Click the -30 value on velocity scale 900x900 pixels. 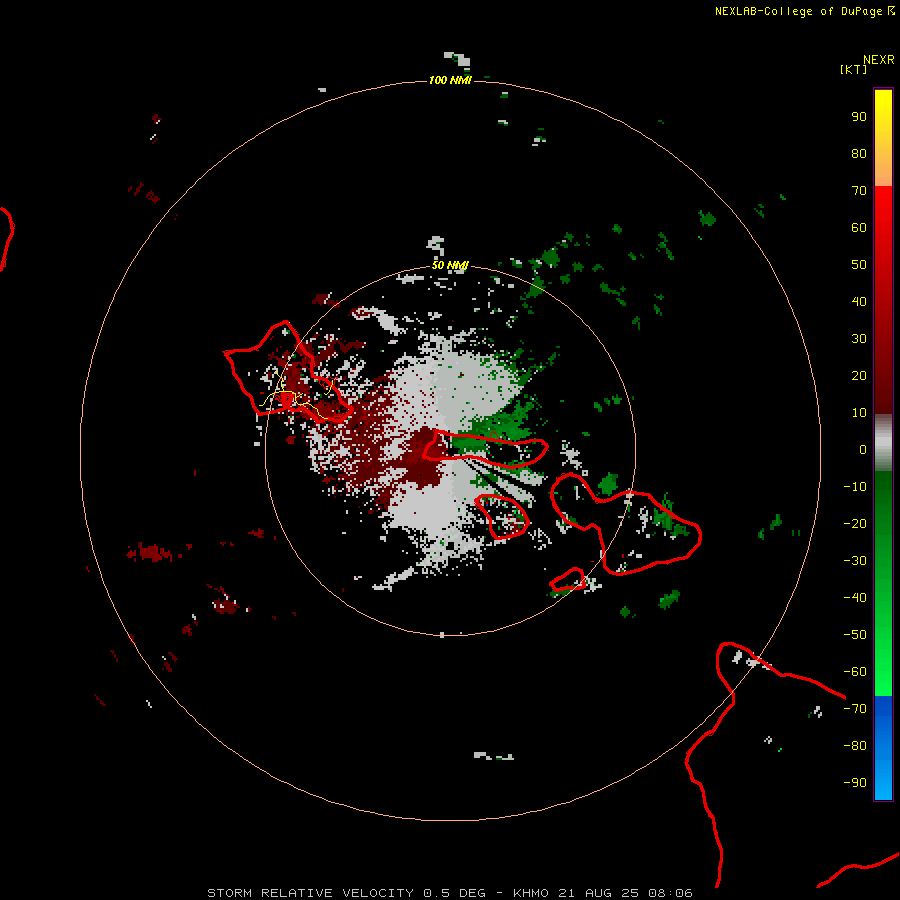pyautogui.click(x=855, y=560)
